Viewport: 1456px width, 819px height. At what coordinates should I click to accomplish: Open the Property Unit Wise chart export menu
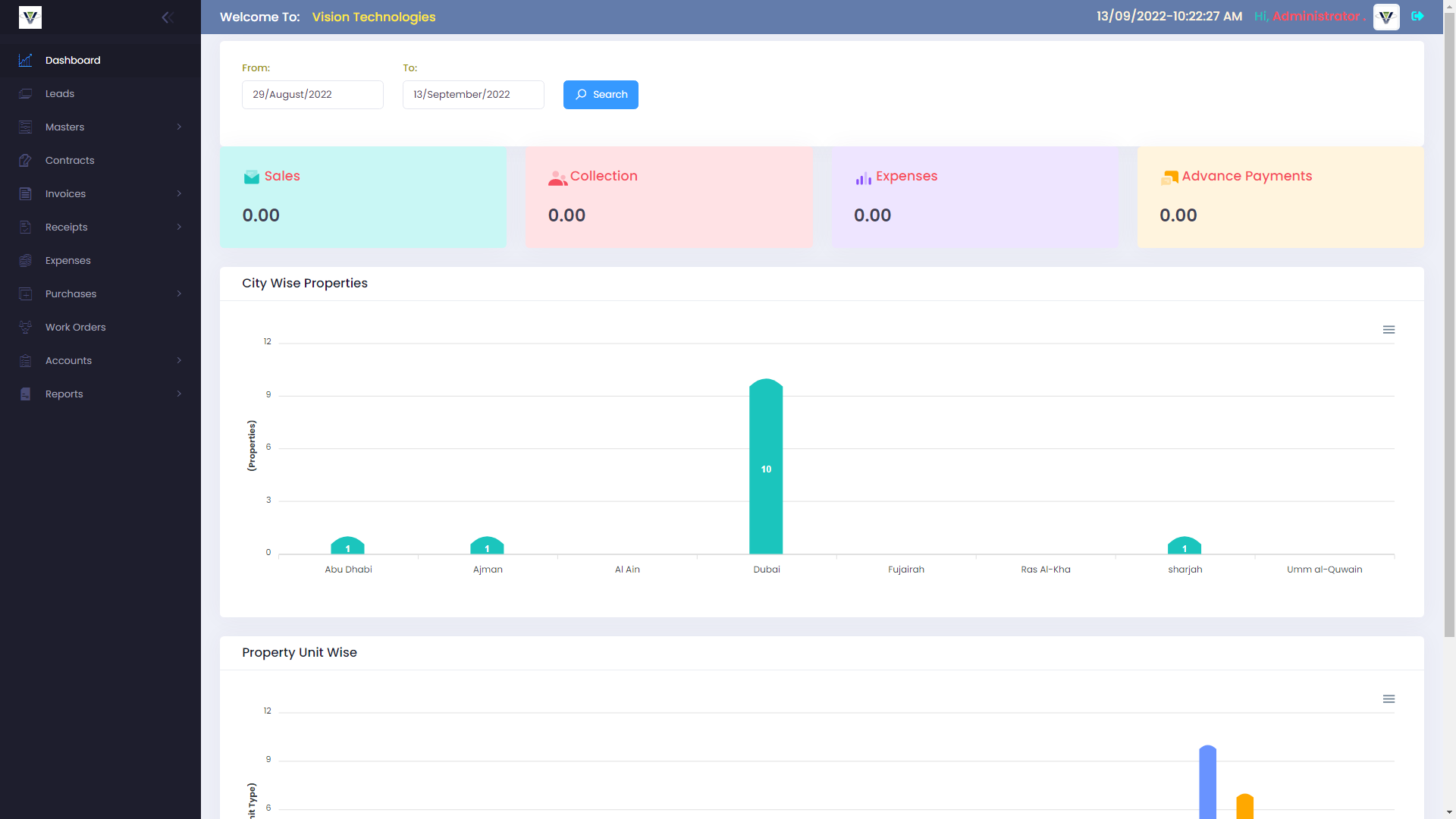pyautogui.click(x=1389, y=698)
